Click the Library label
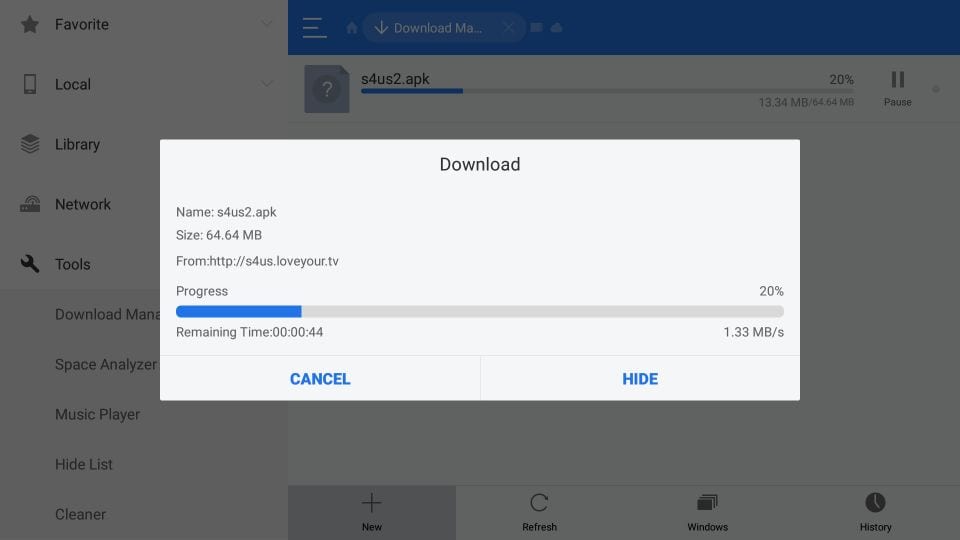Image resolution: width=960 pixels, height=540 pixels. click(77, 144)
